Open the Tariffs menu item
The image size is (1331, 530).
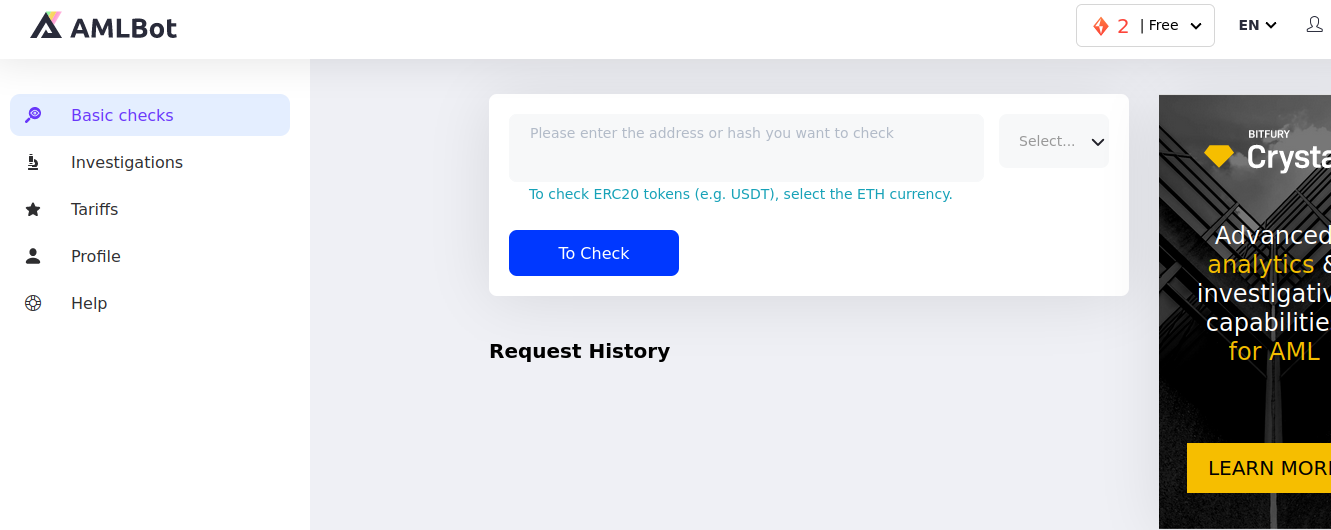pyautogui.click(x=95, y=209)
